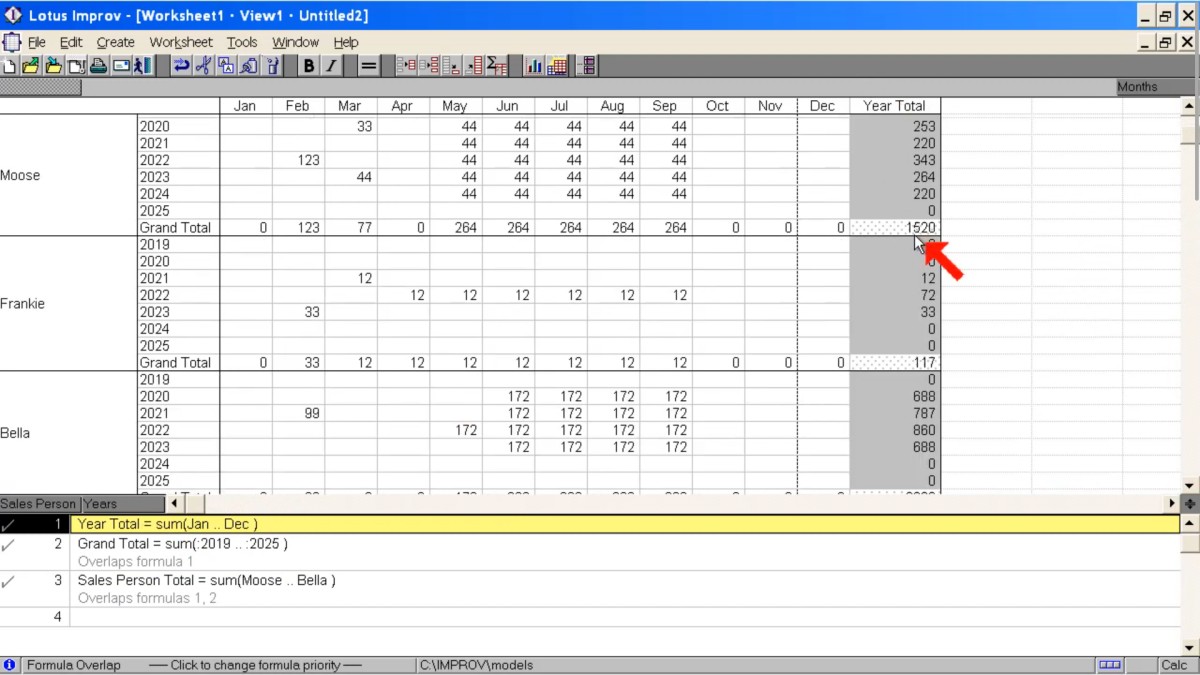Click the cross icon at formula pane corner

pos(1190,504)
